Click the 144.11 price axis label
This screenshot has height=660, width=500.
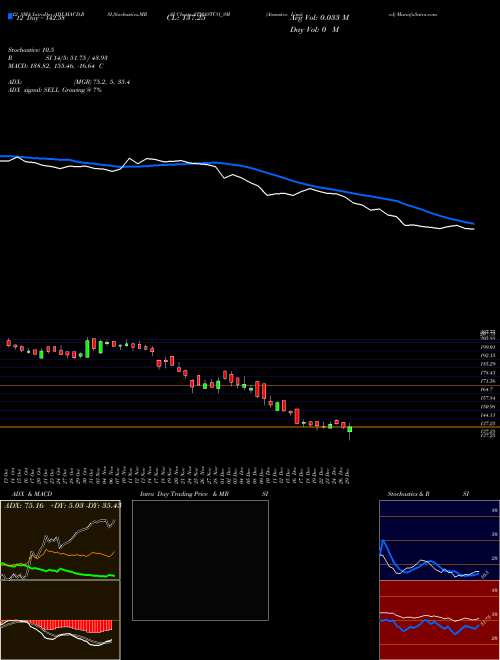coord(488,415)
